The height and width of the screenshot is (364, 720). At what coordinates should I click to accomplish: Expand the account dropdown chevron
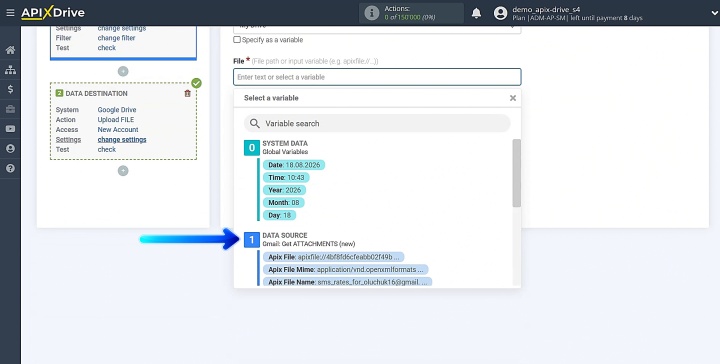tap(714, 13)
